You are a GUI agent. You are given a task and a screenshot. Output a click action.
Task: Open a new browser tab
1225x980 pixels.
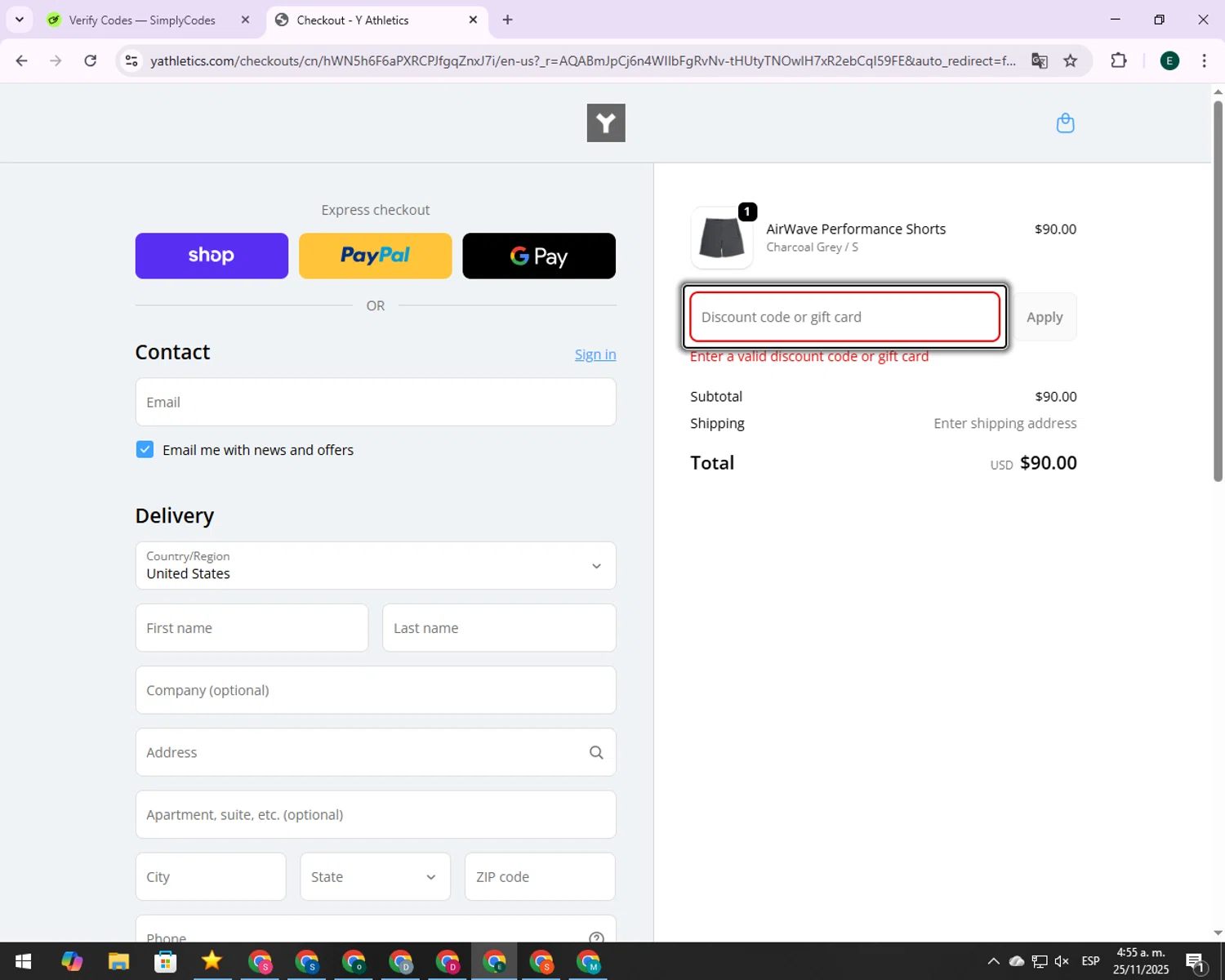coord(507,20)
